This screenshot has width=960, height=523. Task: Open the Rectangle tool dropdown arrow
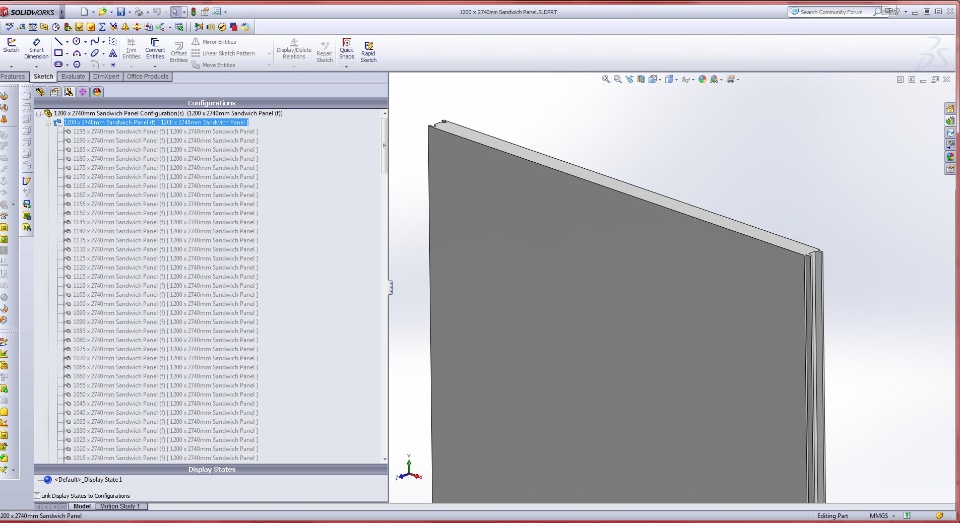point(67,54)
